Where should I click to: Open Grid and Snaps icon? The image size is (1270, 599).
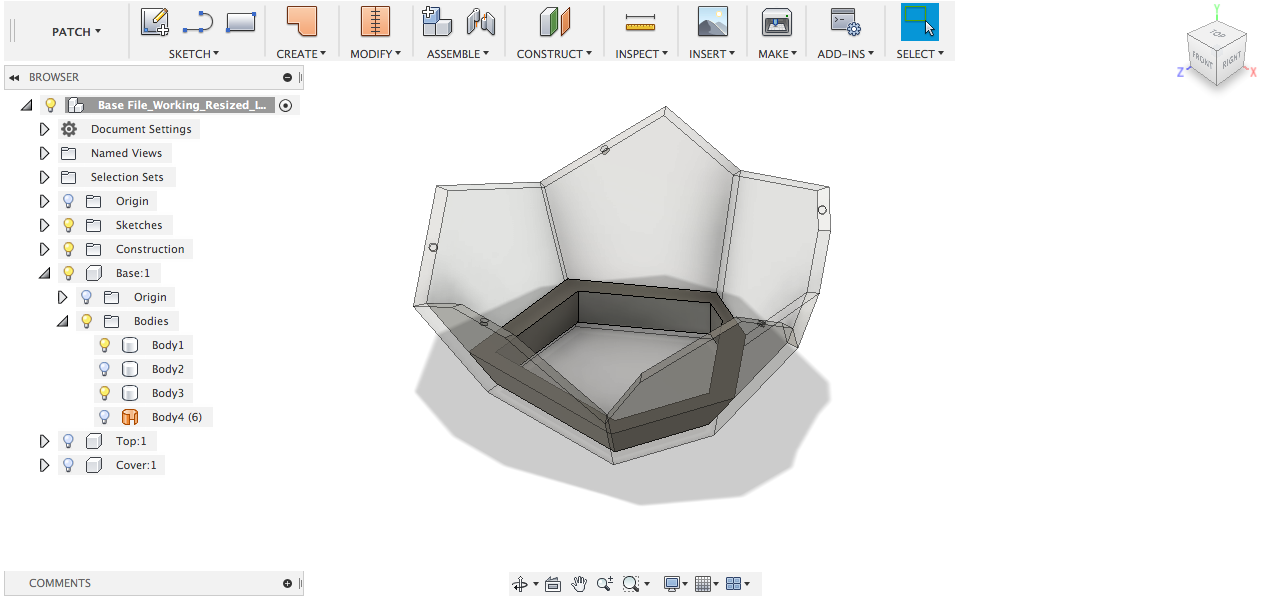(703, 584)
